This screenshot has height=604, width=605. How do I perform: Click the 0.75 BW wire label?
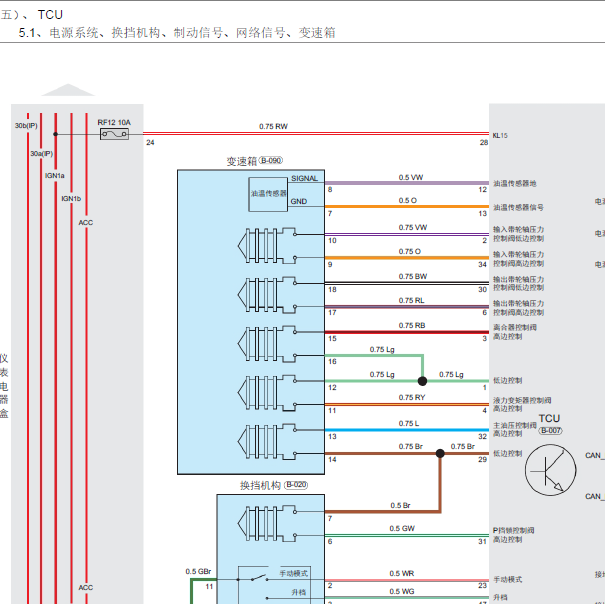[413, 276]
